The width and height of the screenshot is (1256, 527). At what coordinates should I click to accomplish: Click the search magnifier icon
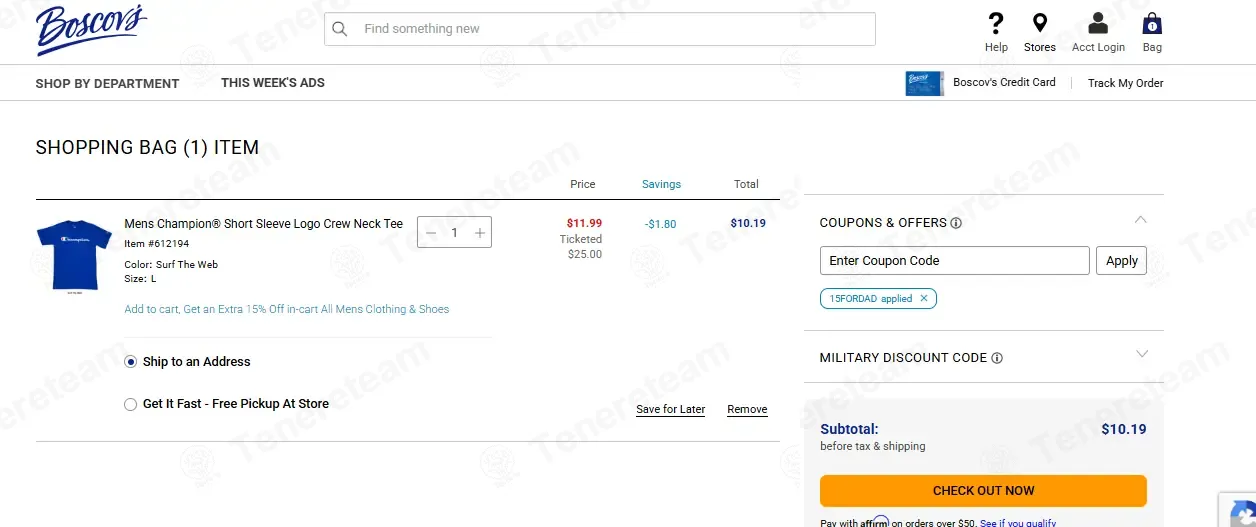point(340,29)
